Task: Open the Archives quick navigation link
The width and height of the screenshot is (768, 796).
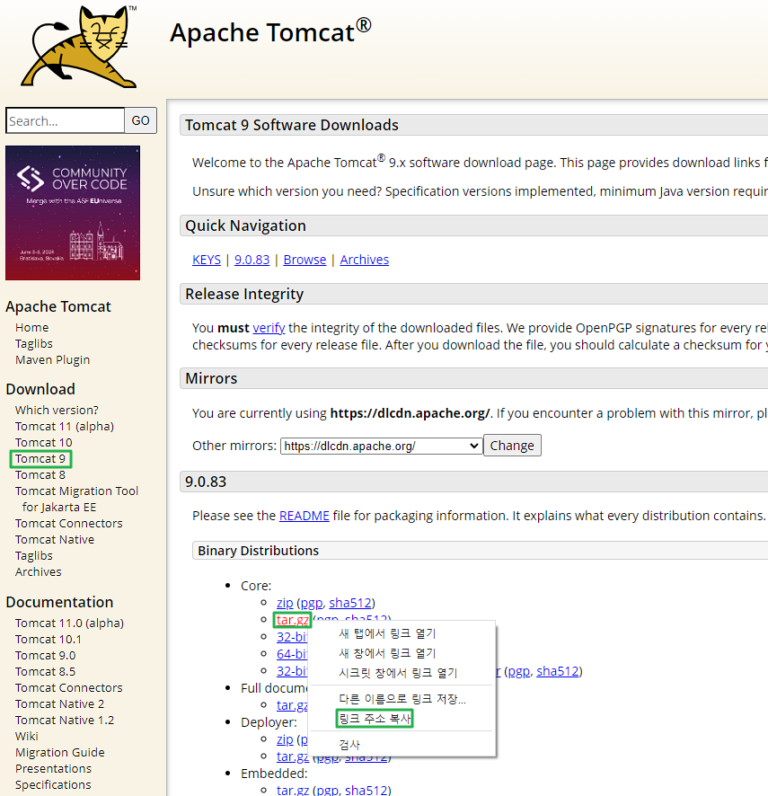Action: click(x=364, y=259)
